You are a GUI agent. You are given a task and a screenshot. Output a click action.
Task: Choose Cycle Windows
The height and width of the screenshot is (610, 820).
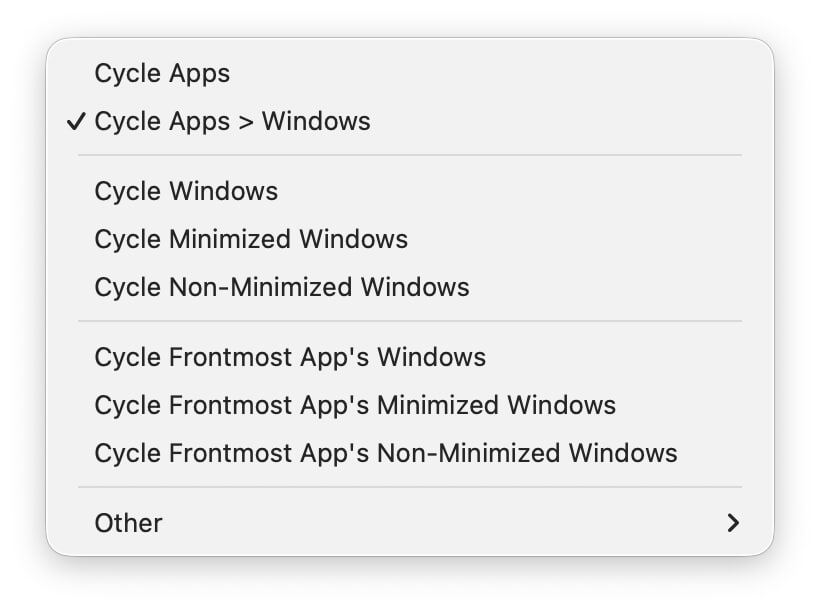pos(186,191)
